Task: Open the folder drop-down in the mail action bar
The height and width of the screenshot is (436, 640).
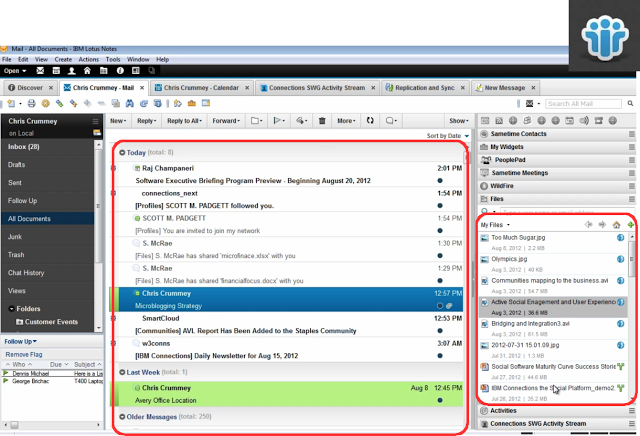Action: tap(256, 121)
